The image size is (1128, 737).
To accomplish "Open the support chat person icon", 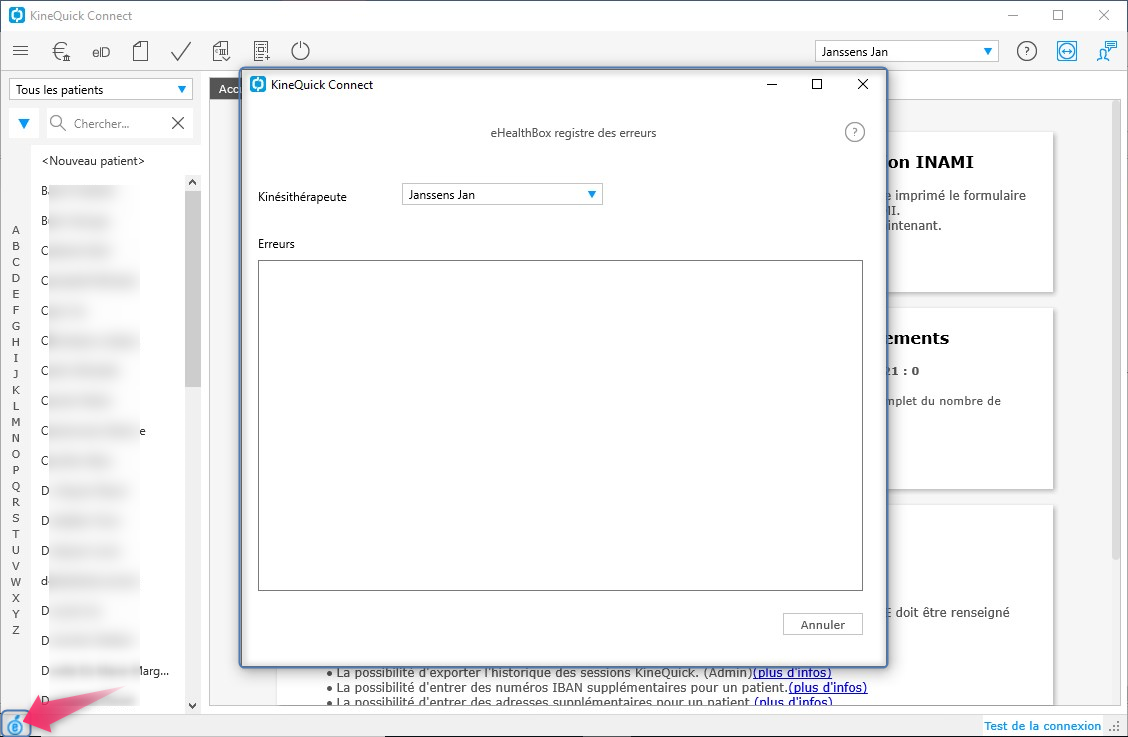I will [x=1106, y=51].
